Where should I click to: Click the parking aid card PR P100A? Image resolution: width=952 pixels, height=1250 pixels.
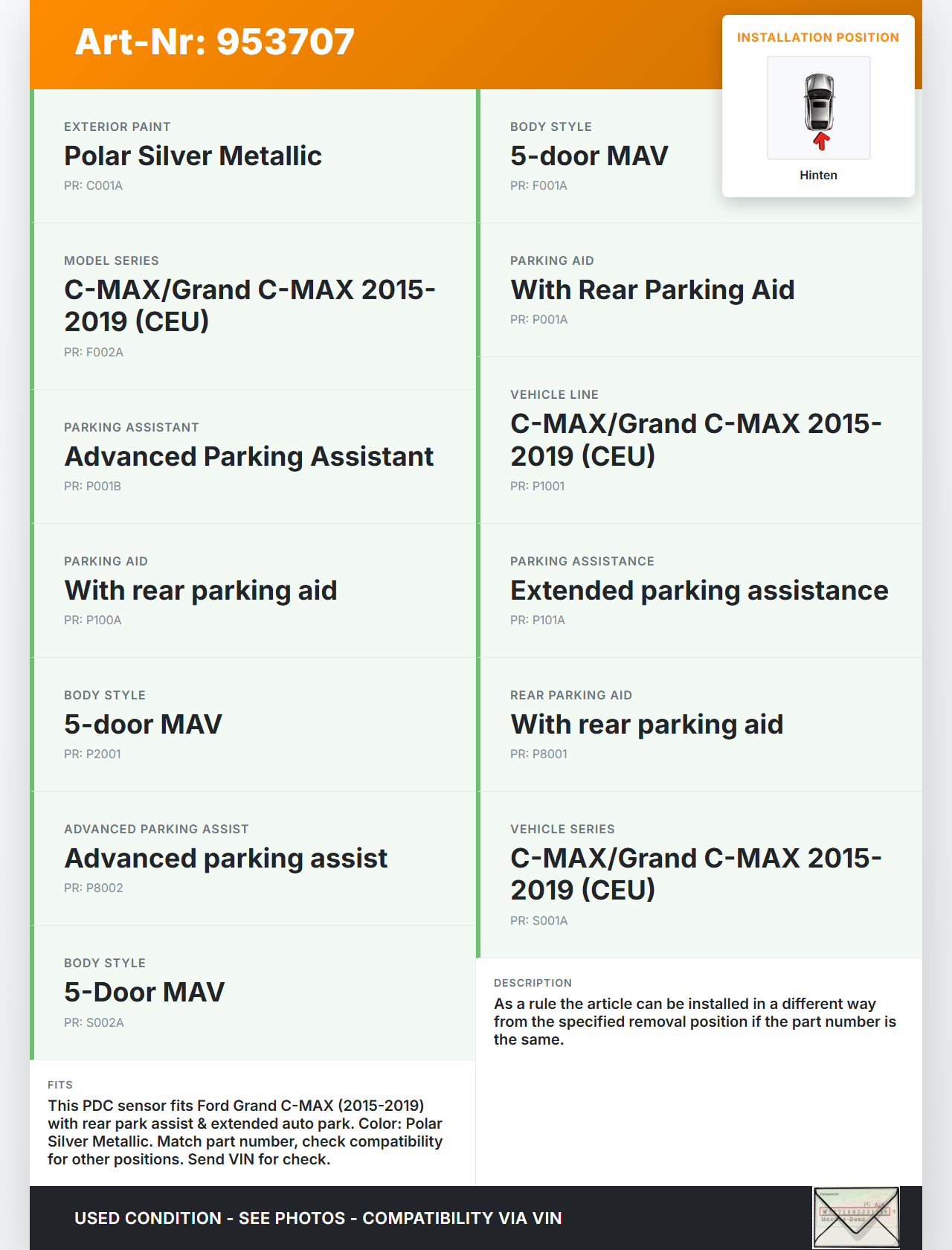tap(253, 590)
